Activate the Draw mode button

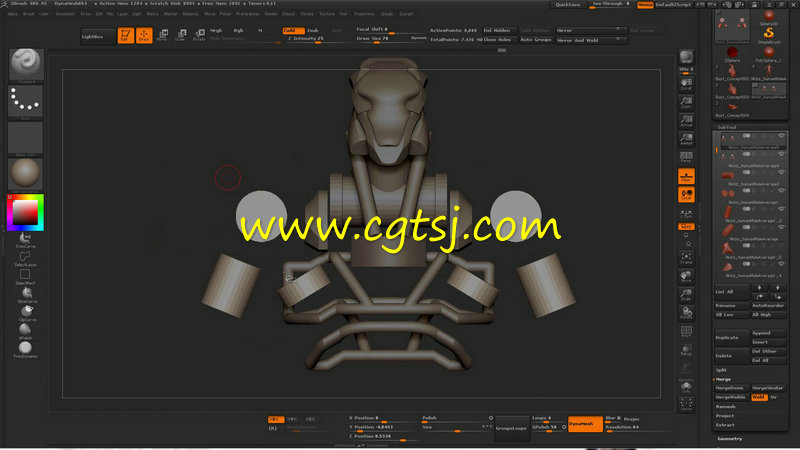tap(144, 35)
